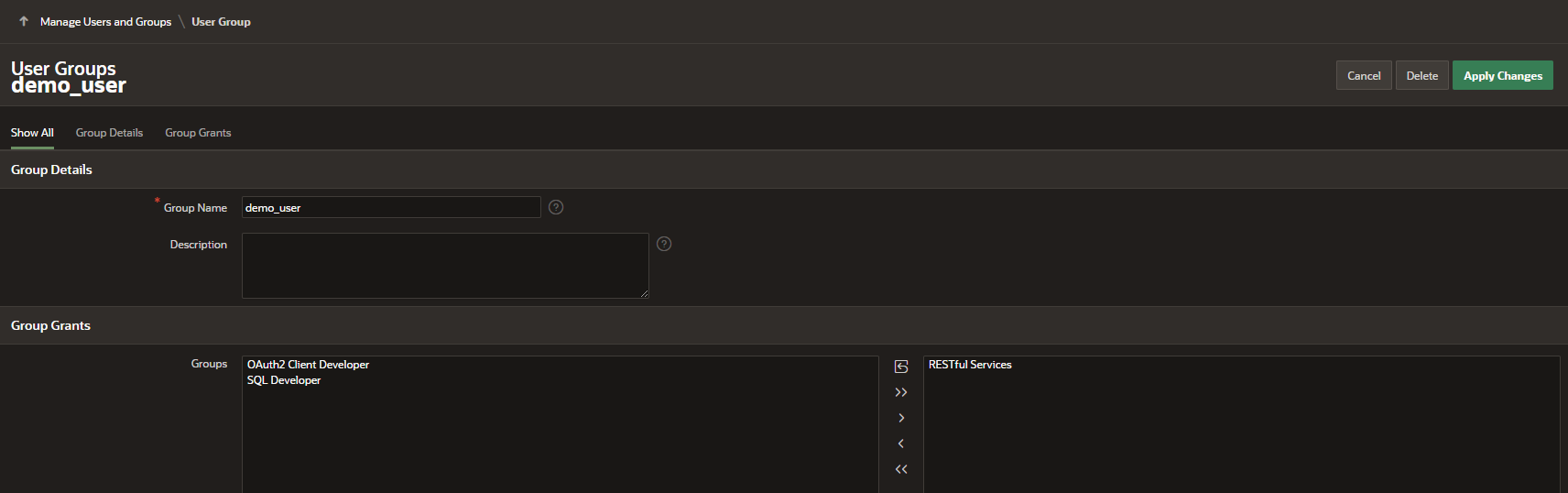Select RESTful Services in granted list

[x=970, y=365]
